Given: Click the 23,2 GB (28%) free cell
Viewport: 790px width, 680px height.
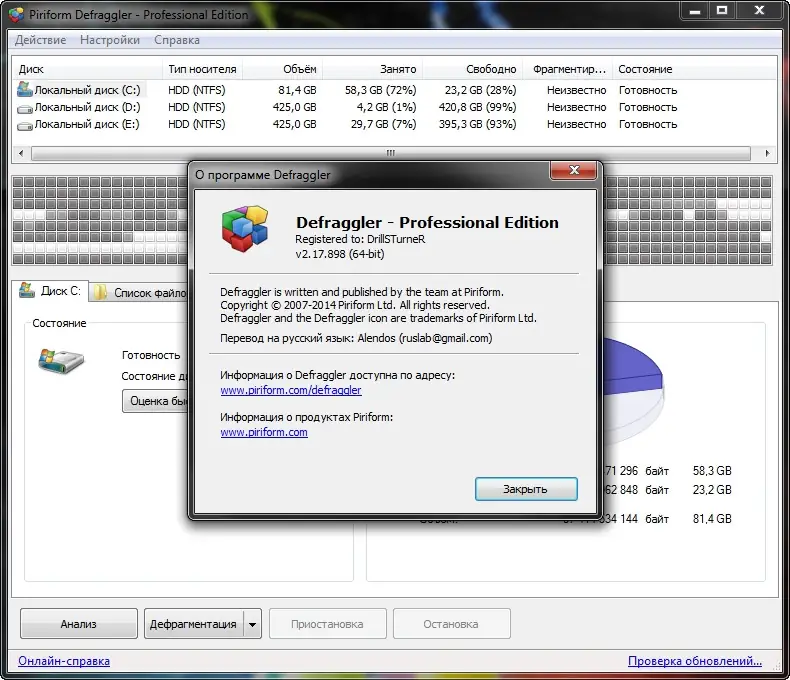Looking at the screenshot, I should (x=481, y=90).
